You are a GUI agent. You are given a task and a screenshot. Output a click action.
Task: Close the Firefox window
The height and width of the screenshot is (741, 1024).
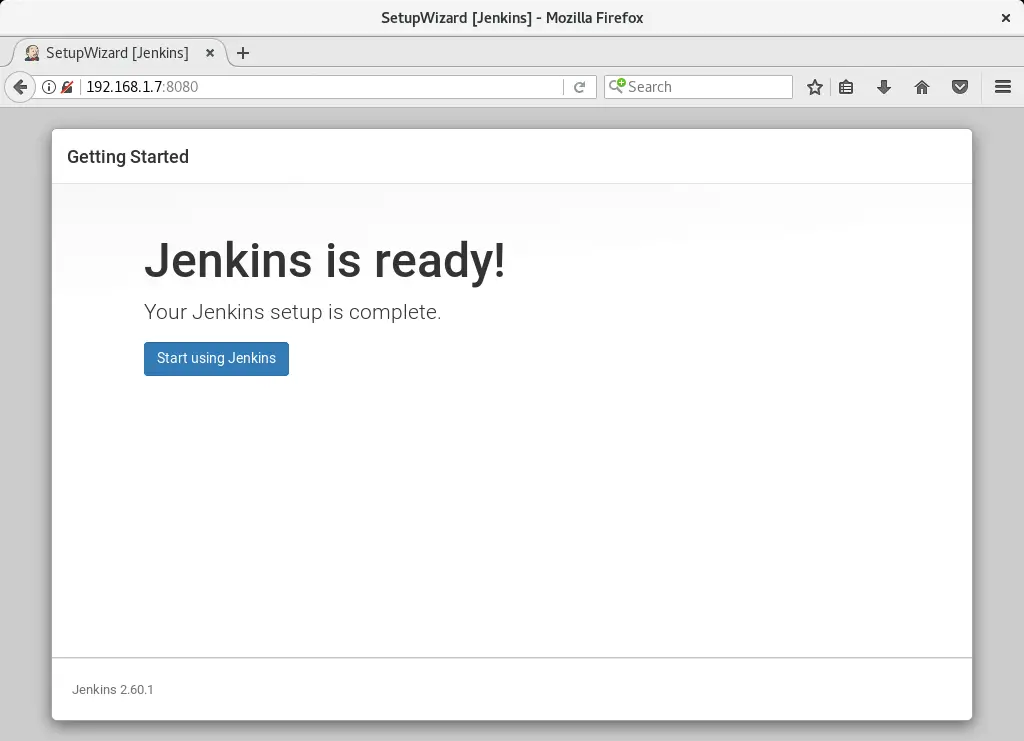click(x=1006, y=18)
